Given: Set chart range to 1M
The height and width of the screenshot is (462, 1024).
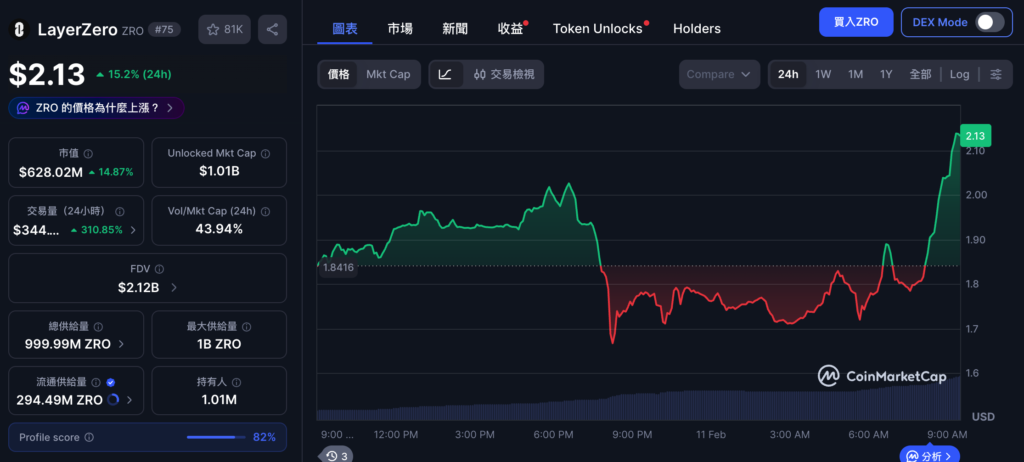Looking at the screenshot, I should pos(856,74).
